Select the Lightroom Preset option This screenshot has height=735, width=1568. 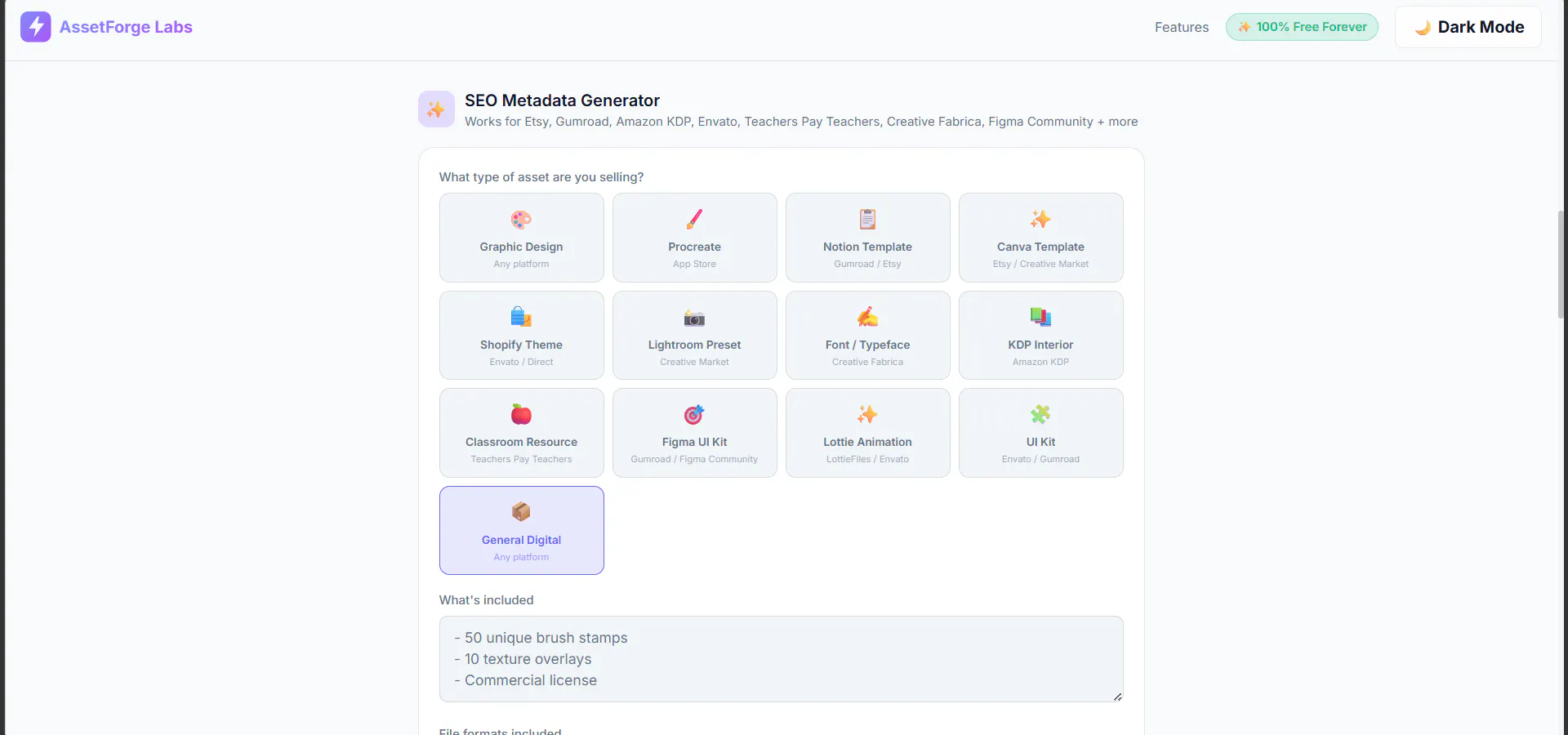click(x=695, y=336)
